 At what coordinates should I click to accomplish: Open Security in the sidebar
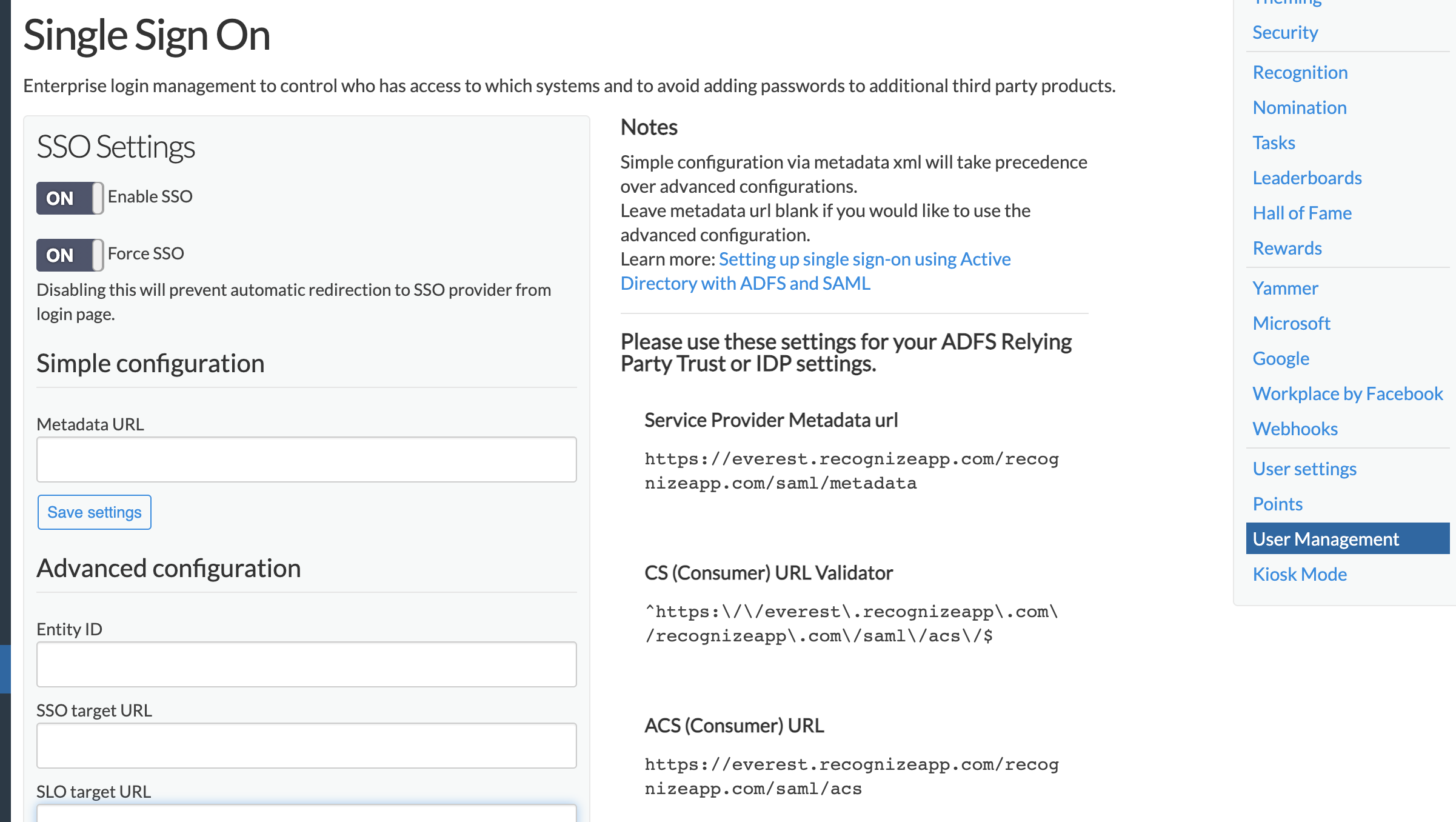pos(1285,32)
